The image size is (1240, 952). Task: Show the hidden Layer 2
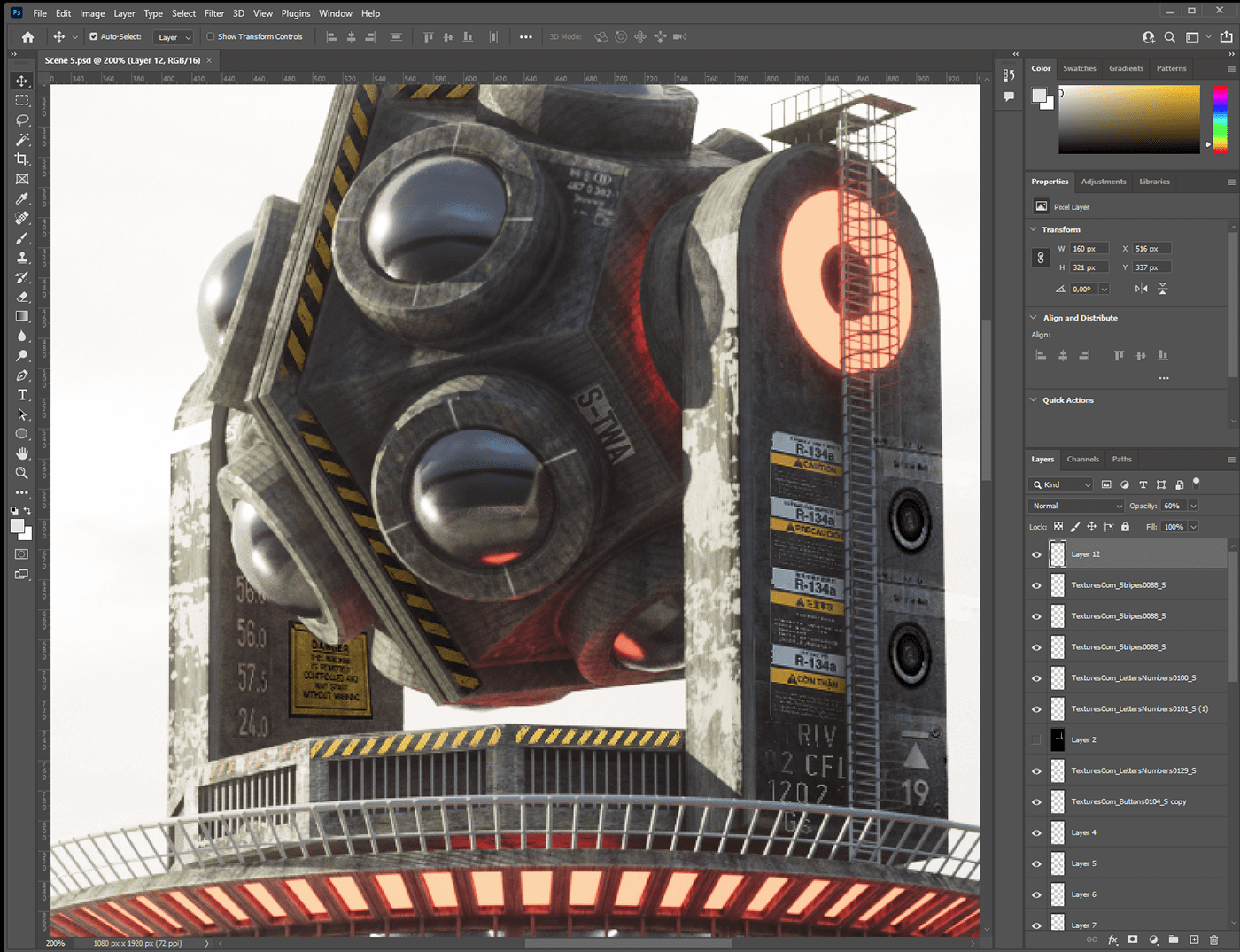(1036, 740)
